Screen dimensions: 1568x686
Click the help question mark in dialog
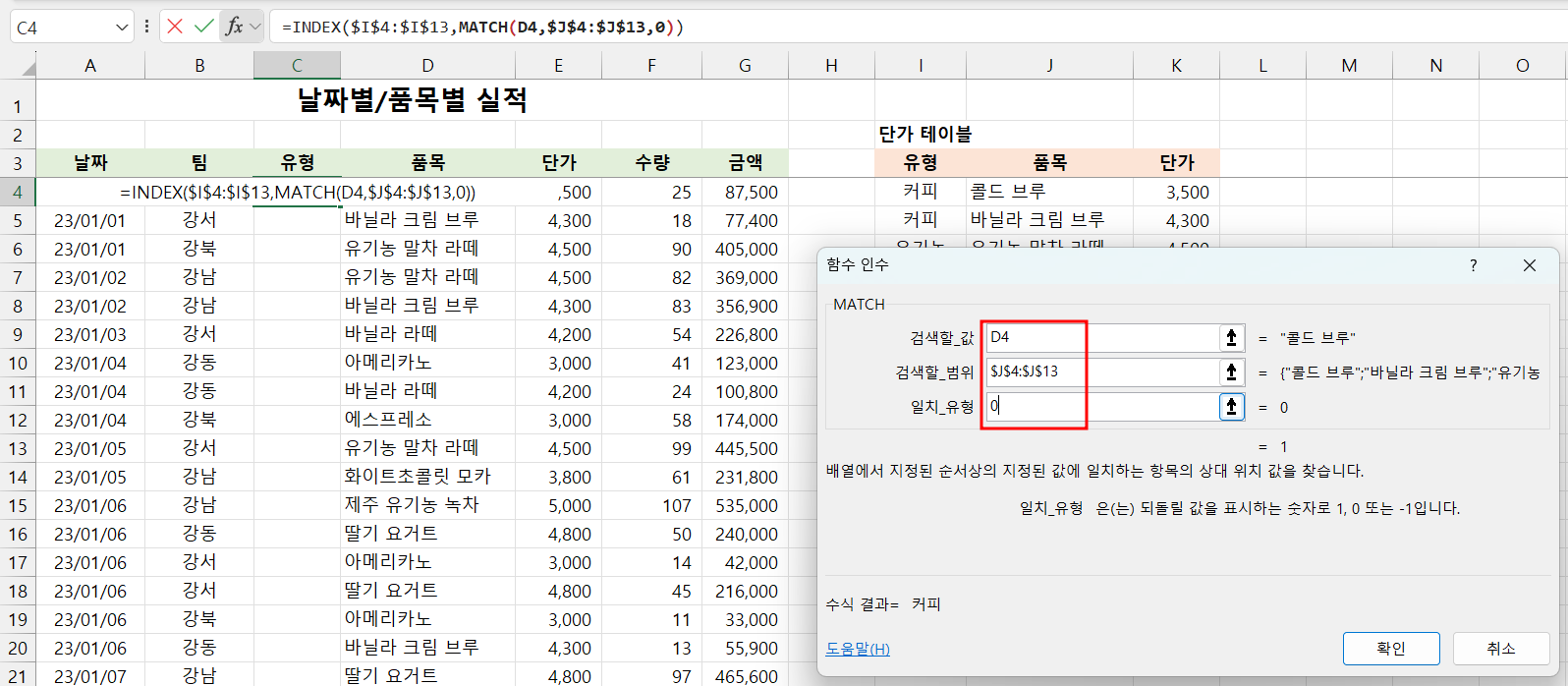[x=1473, y=265]
